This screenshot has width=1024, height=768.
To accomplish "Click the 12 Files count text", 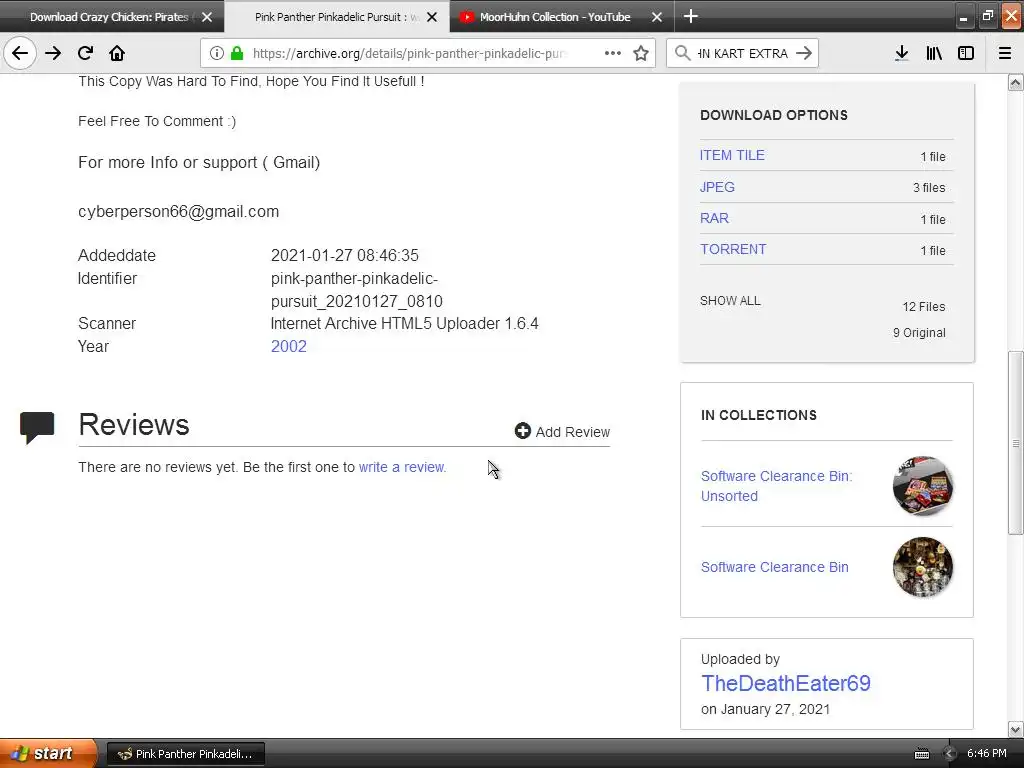I will [x=923, y=306].
